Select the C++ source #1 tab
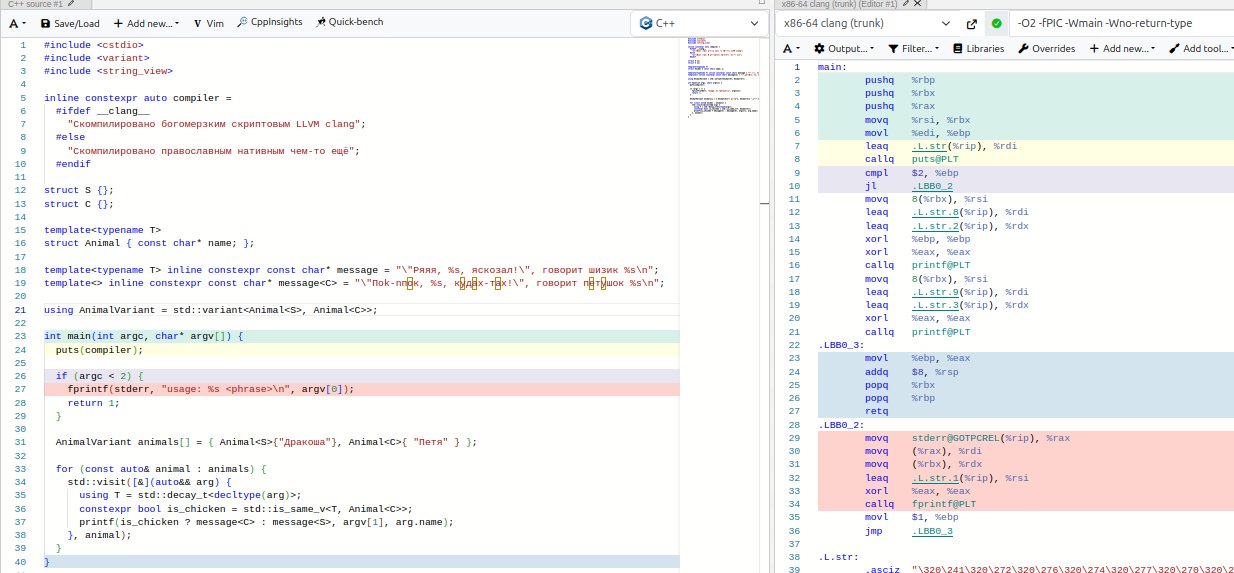Screen dimensions: 1234x573 tap(35, 4)
